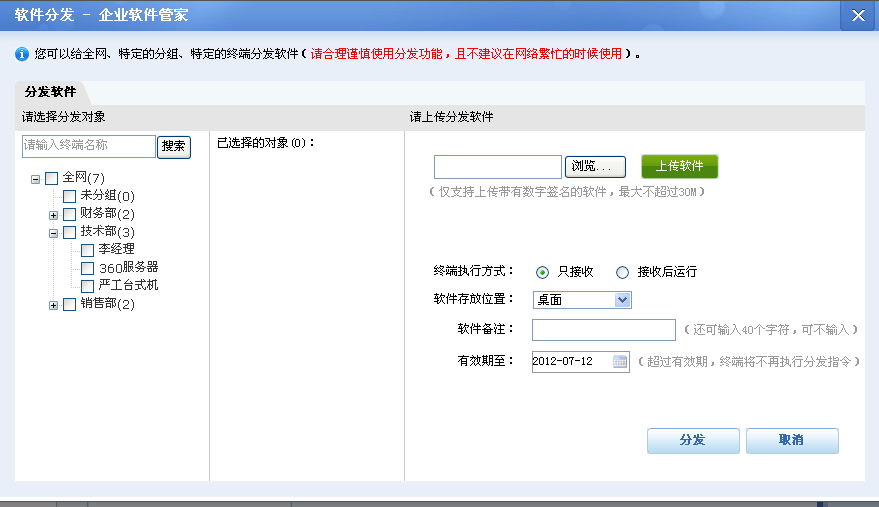This screenshot has height=507, width=879.
Task: Collapse the 技术部(3) tree node
Action: pos(54,232)
